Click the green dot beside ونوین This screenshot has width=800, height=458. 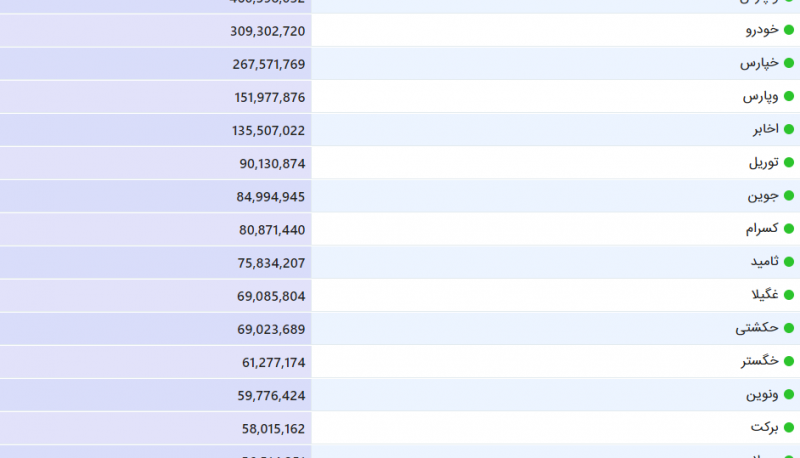789,395
